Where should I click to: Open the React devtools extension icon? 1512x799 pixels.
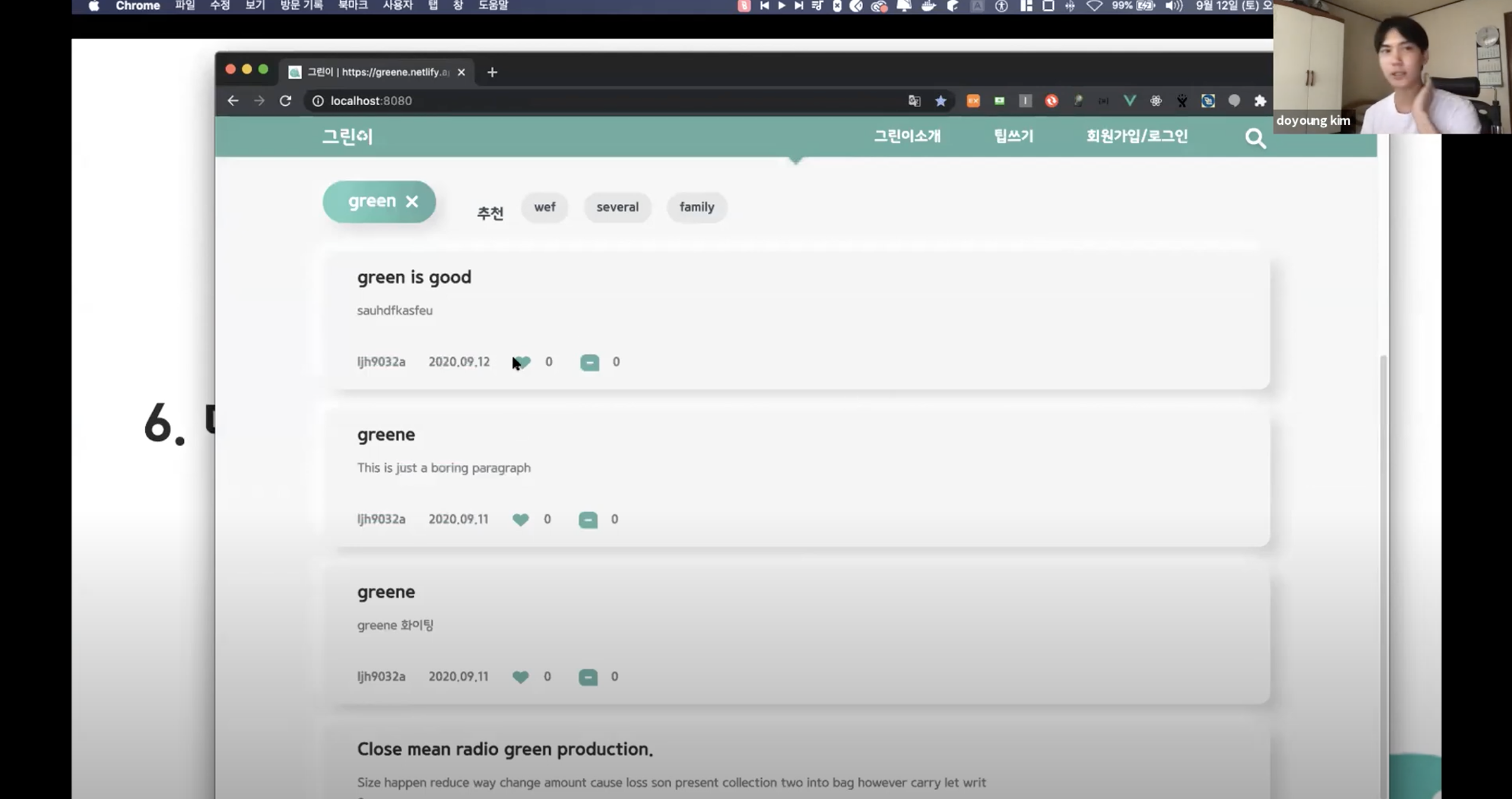click(x=1156, y=100)
